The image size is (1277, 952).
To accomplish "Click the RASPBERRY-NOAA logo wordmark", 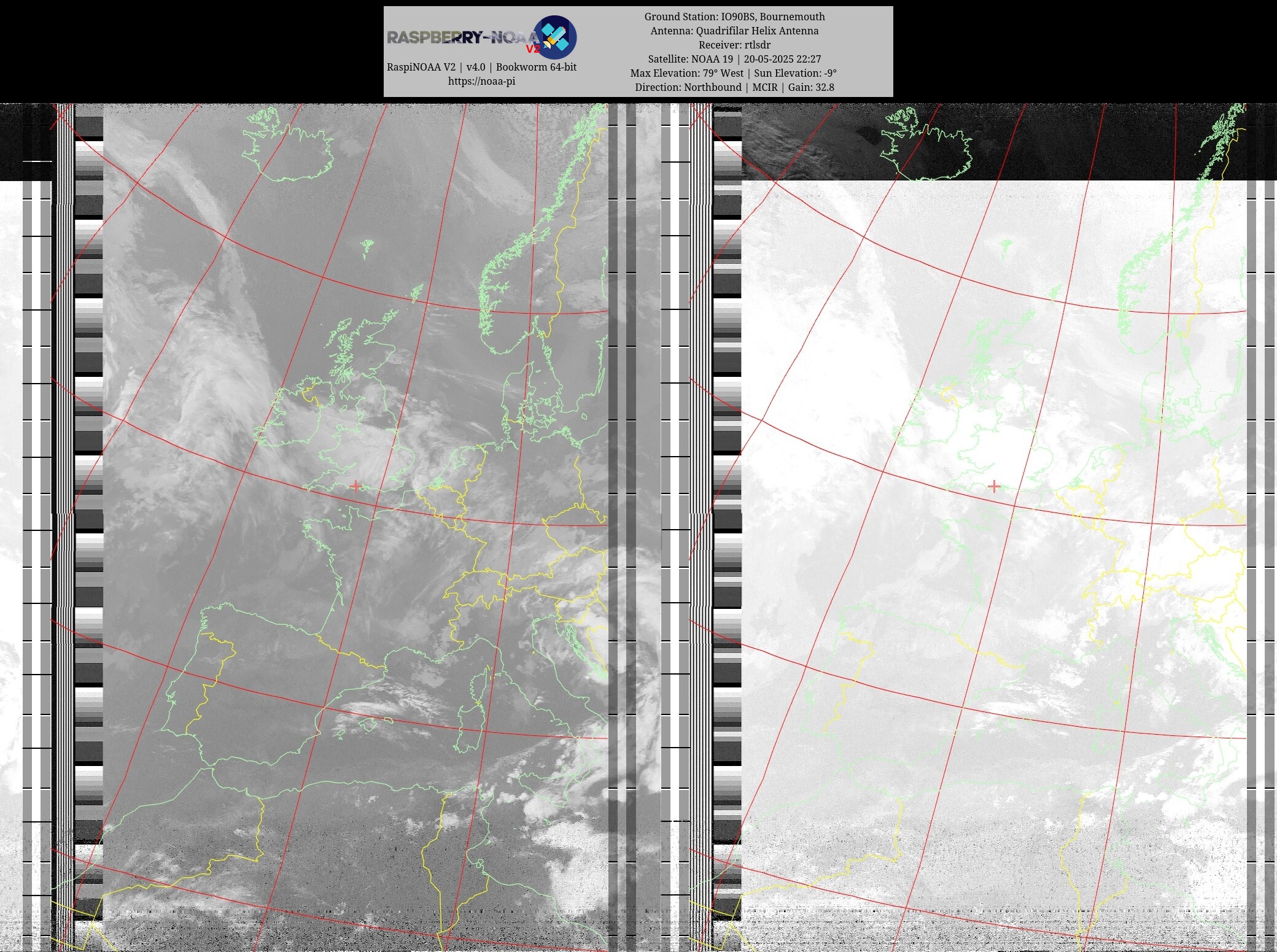I will point(463,38).
